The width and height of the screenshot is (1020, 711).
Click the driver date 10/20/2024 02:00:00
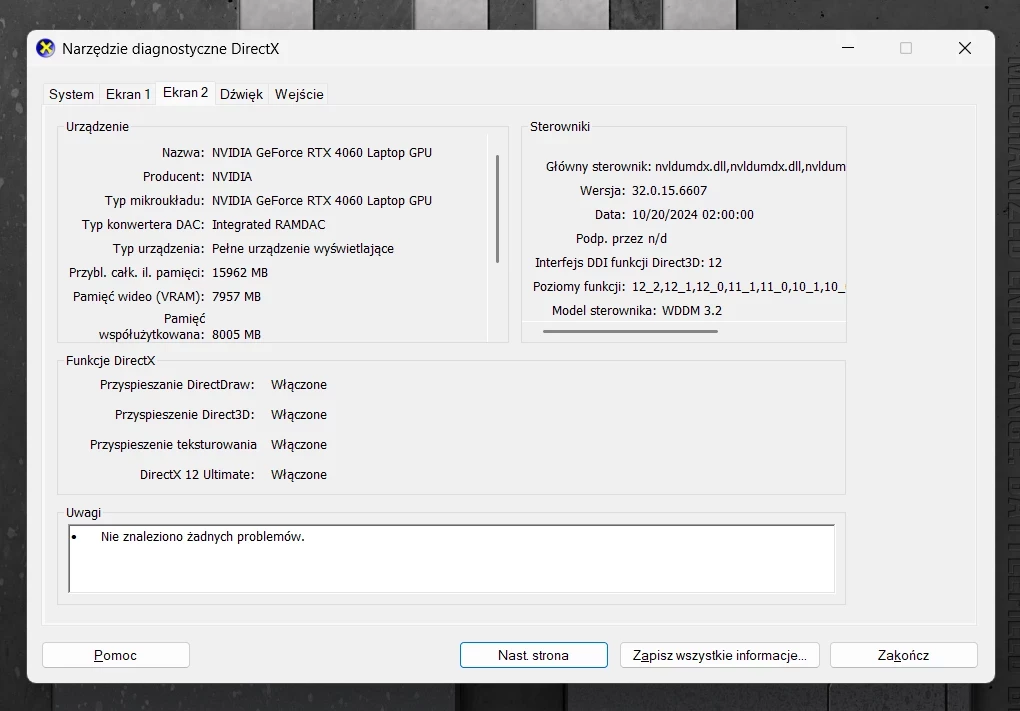pos(693,215)
